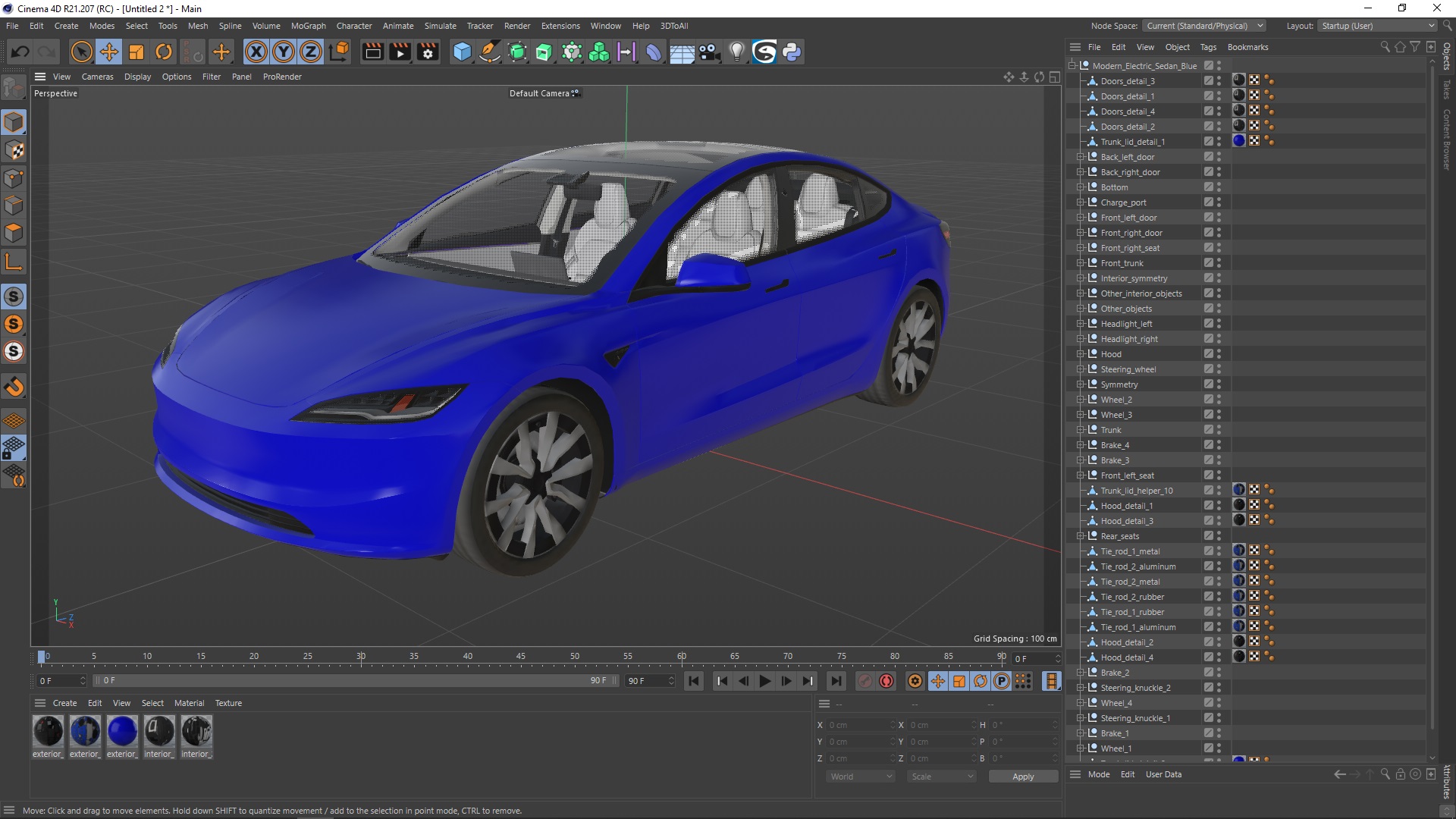Open Scale mode dropdown
The height and width of the screenshot is (819, 1456).
point(942,777)
